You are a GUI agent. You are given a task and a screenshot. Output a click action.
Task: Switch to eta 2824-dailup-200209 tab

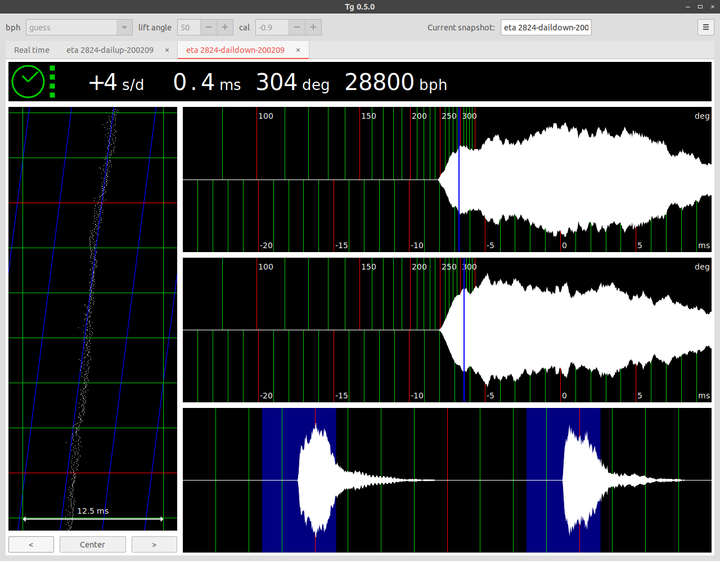click(x=110, y=50)
